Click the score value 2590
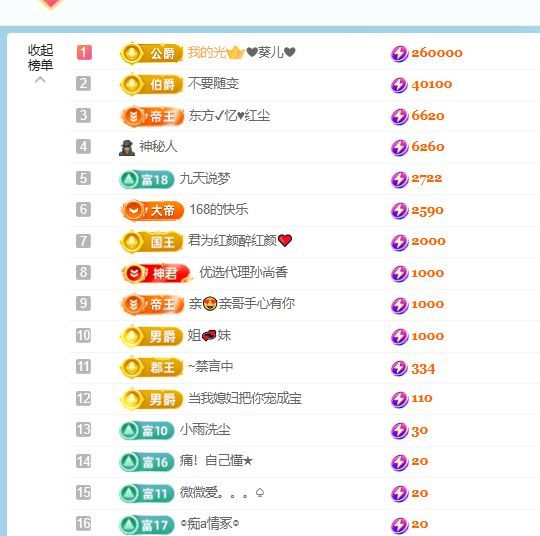 tap(427, 211)
